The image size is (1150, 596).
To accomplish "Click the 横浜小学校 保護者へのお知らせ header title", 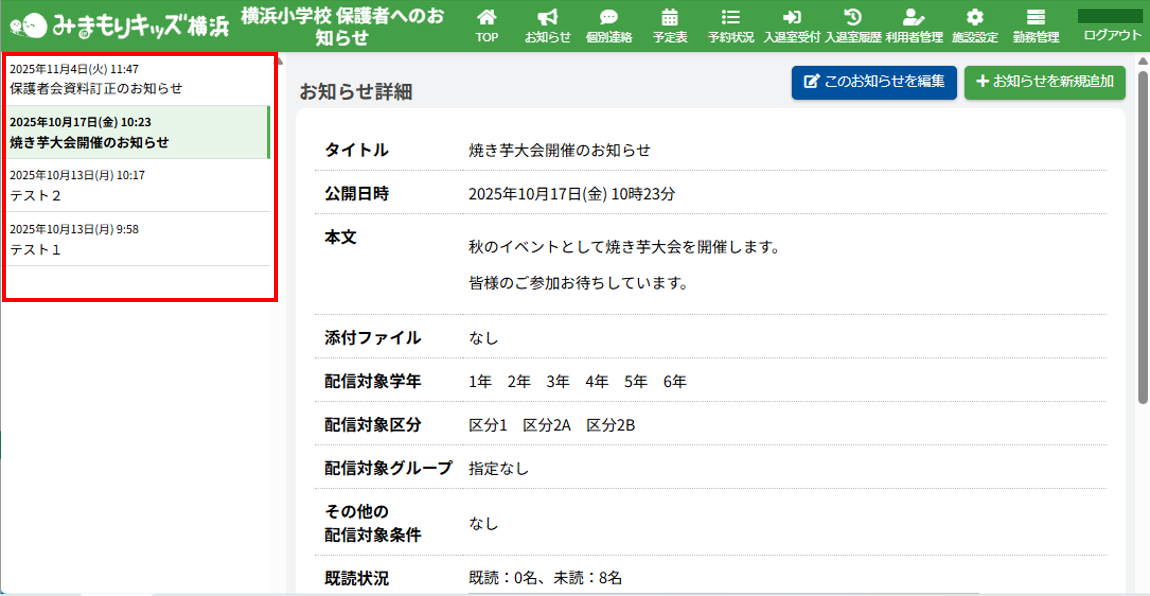I will pyautogui.click(x=341, y=26).
